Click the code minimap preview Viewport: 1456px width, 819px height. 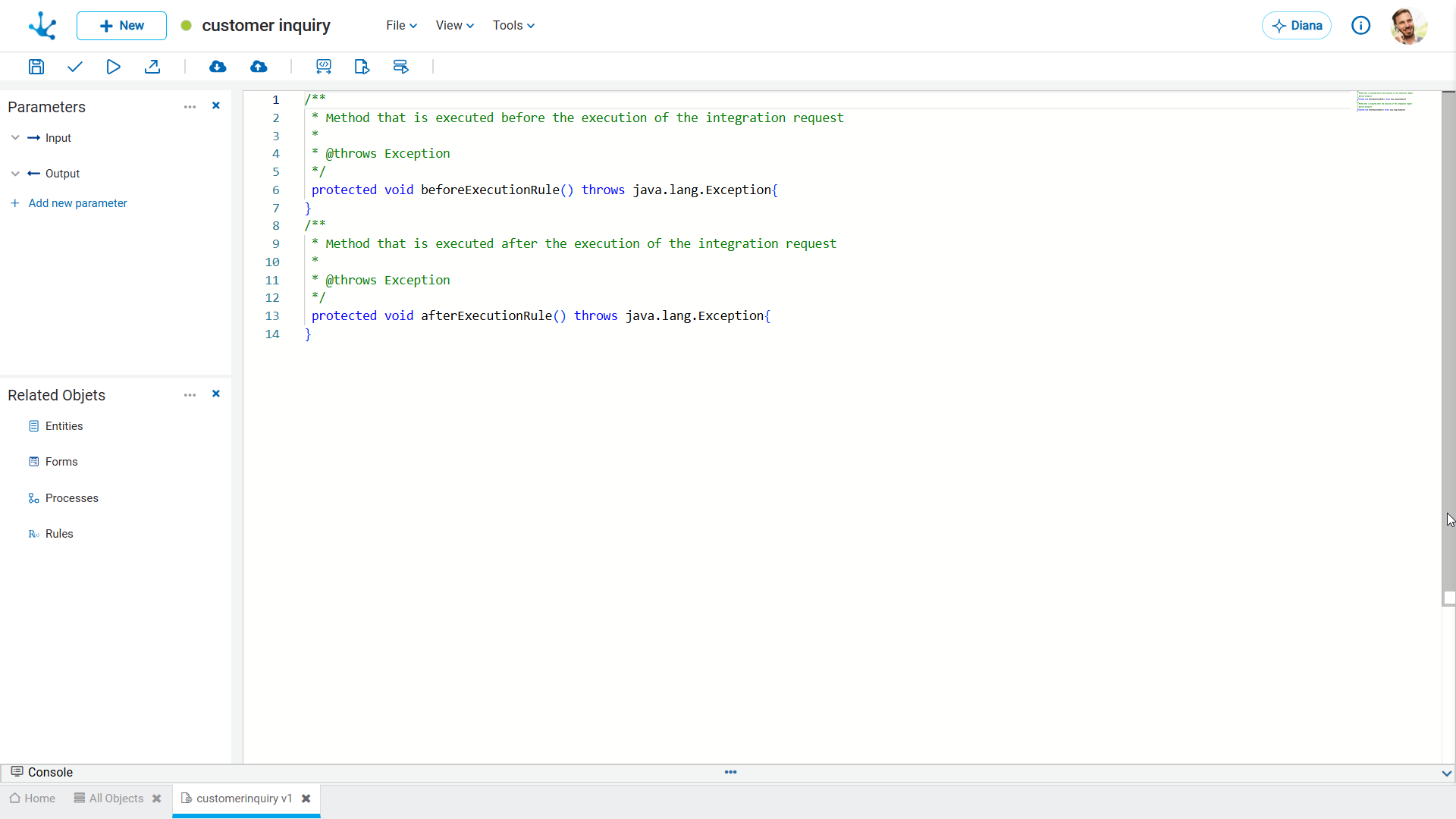[1385, 102]
